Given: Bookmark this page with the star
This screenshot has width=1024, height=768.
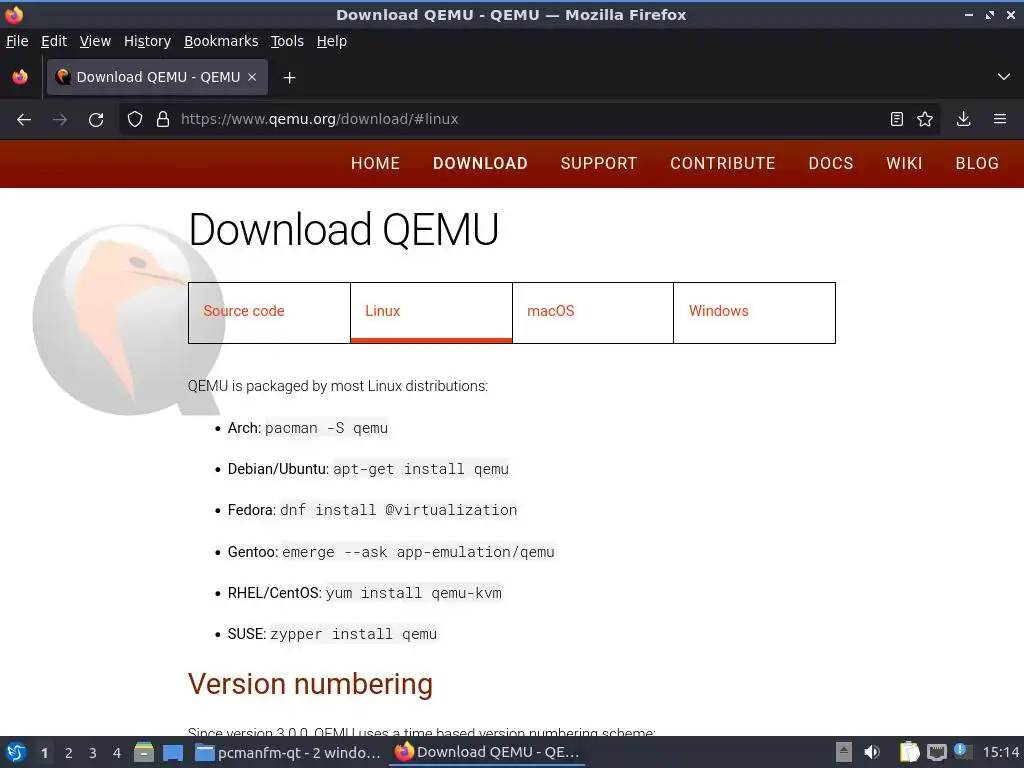Looking at the screenshot, I should [x=925, y=120].
